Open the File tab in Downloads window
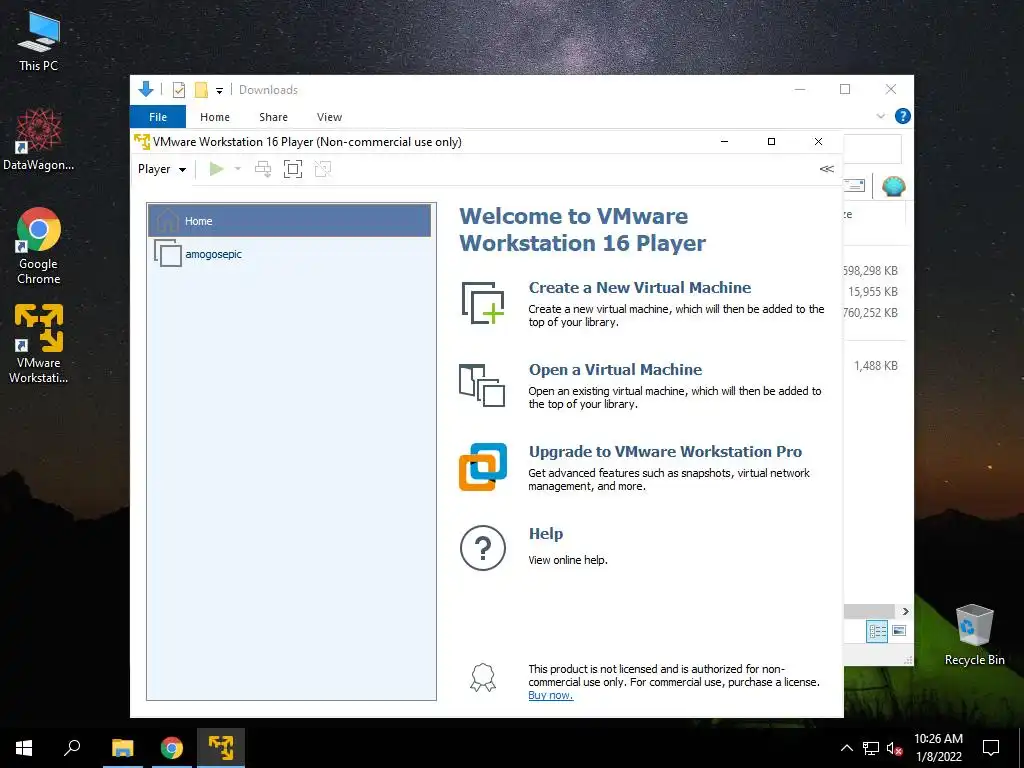 158,117
